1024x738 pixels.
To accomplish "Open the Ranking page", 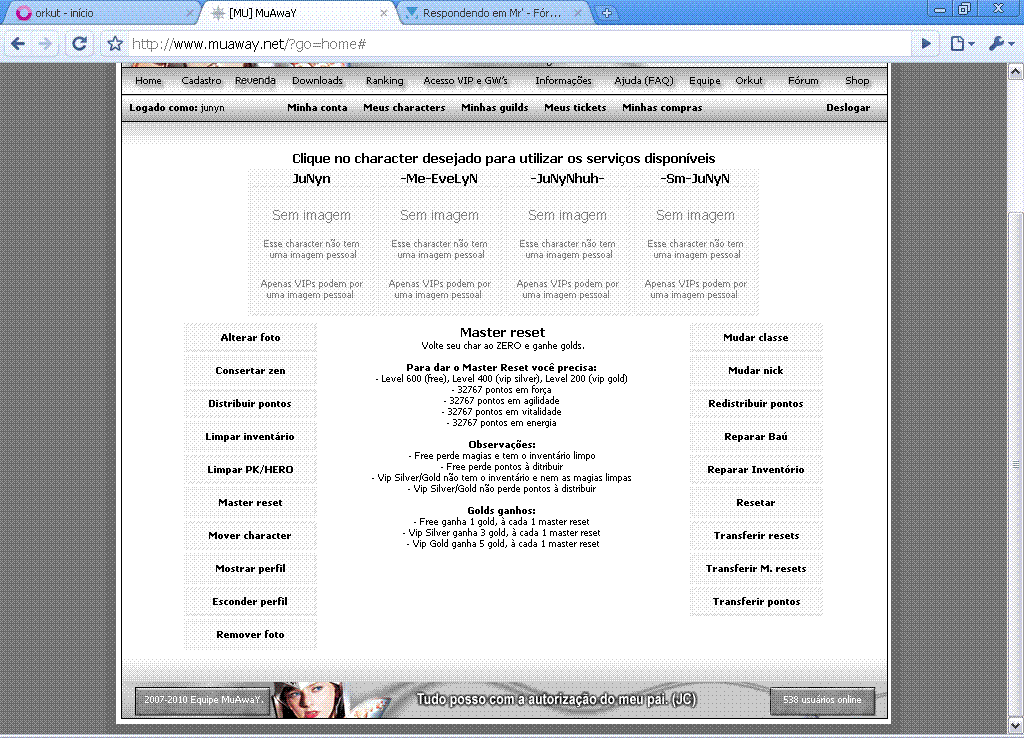I will (384, 81).
